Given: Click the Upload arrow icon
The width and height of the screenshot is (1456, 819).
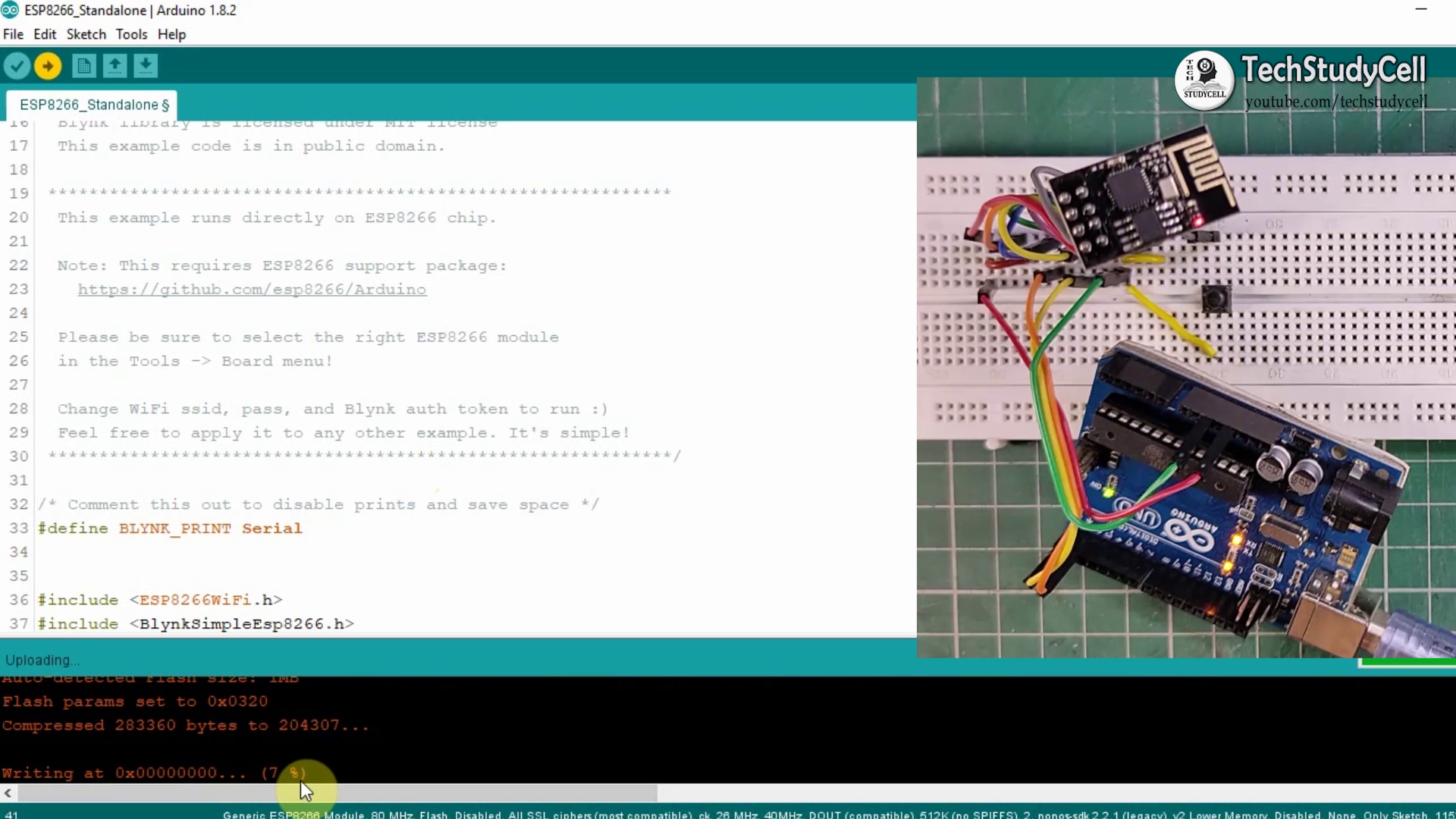Looking at the screenshot, I should [47, 66].
